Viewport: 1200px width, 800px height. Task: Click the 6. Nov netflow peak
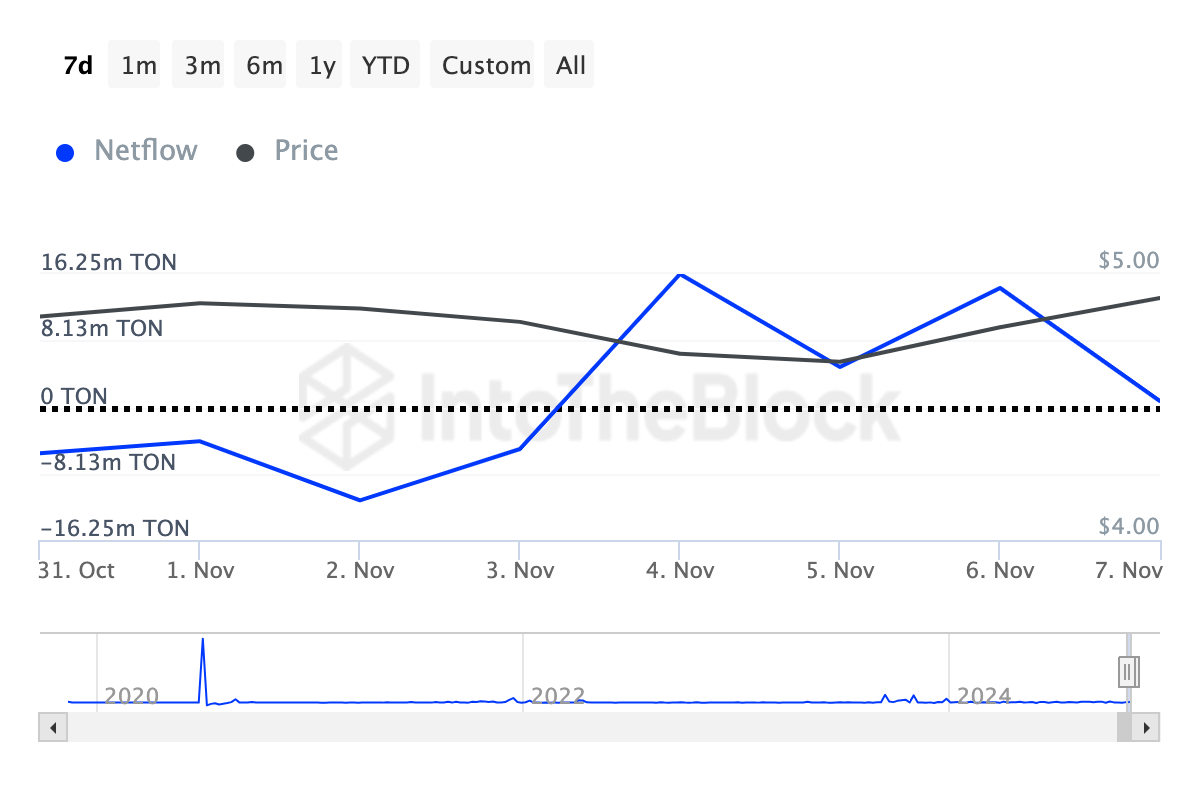coord(999,288)
